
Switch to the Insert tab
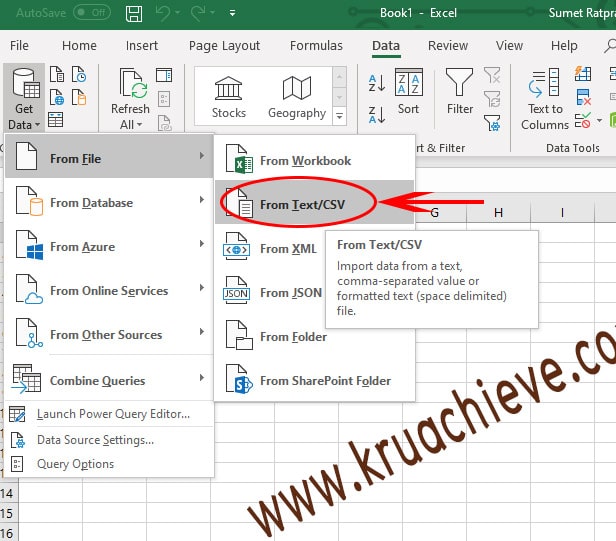click(x=142, y=46)
